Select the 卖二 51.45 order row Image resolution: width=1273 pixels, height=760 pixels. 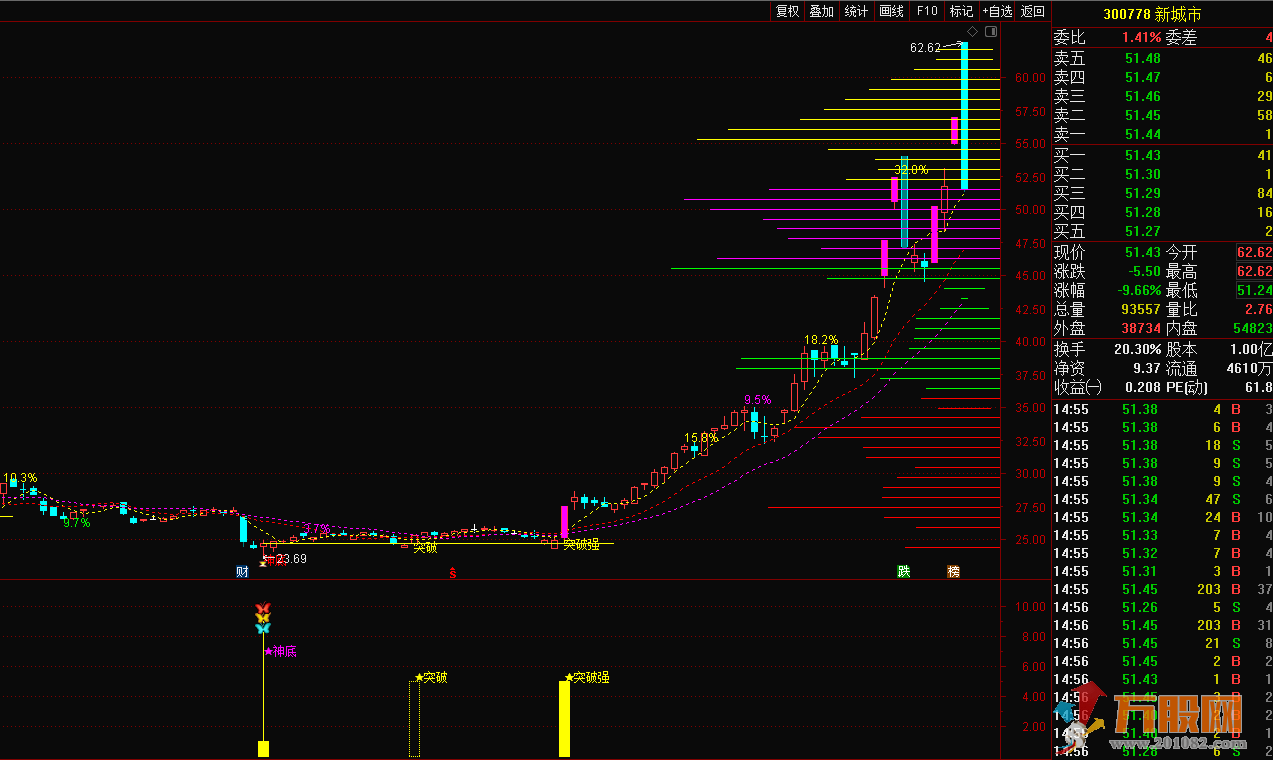tap(1162, 116)
